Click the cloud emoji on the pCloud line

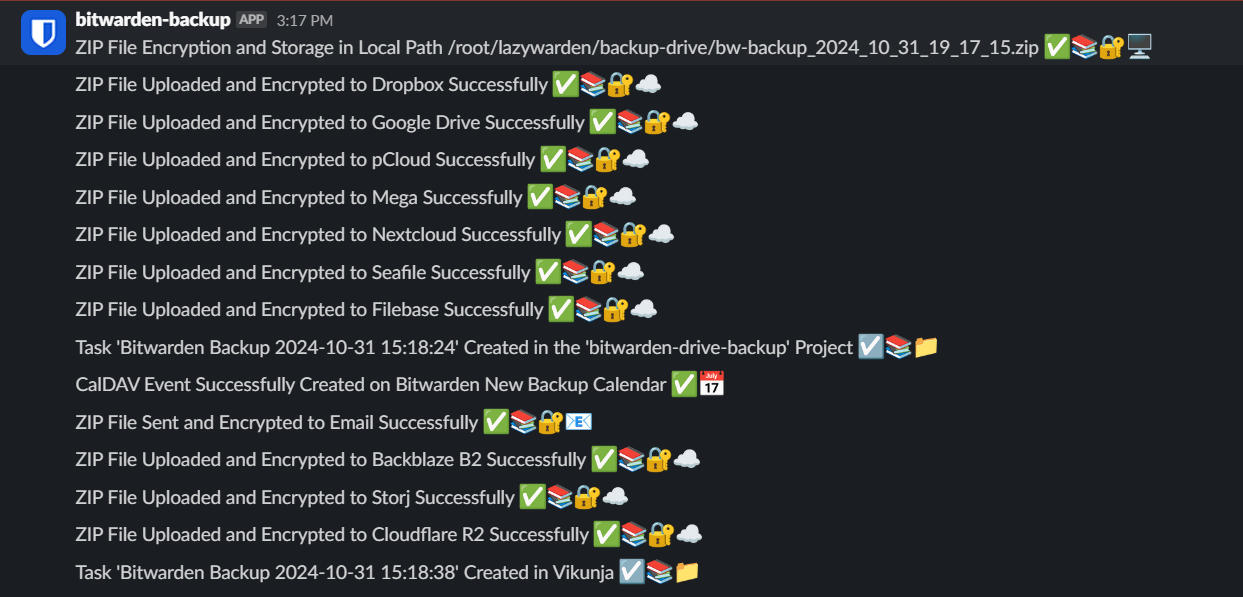coord(636,160)
